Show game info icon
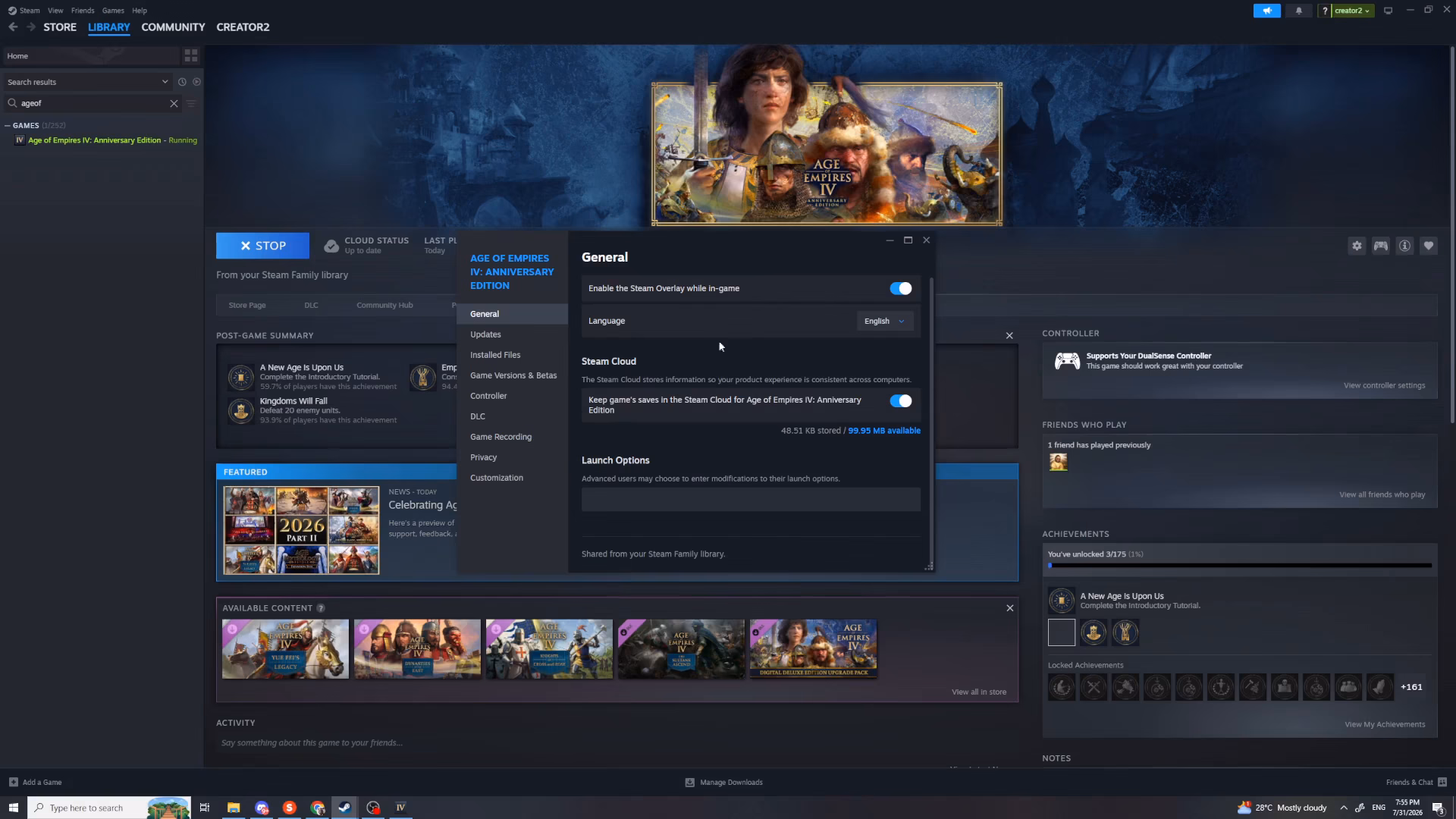Screen dimensions: 1456x819 tap(1404, 246)
